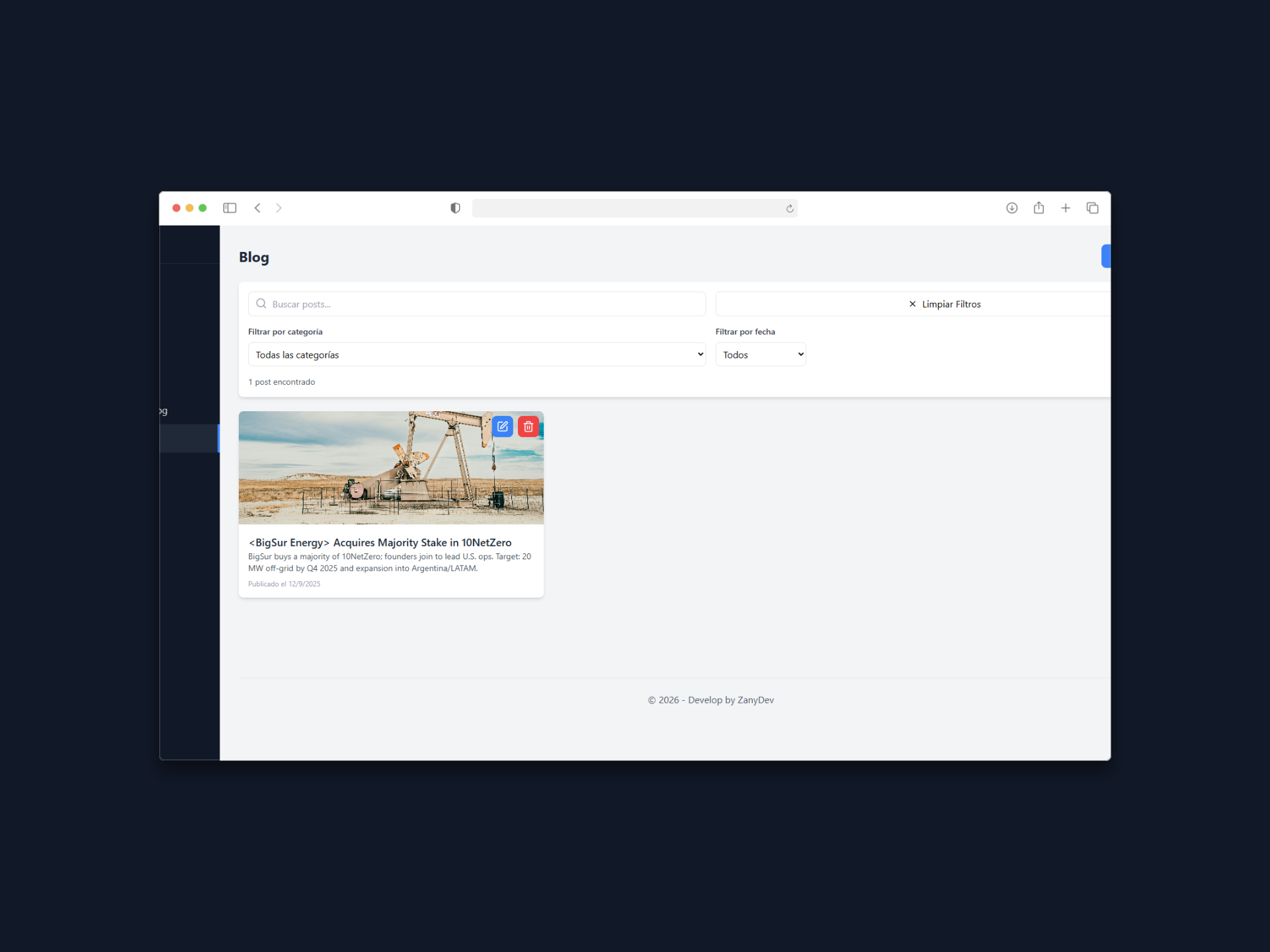Click the browser address bar
The height and width of the screenshot is (952, 1270).
click(628, 208)
